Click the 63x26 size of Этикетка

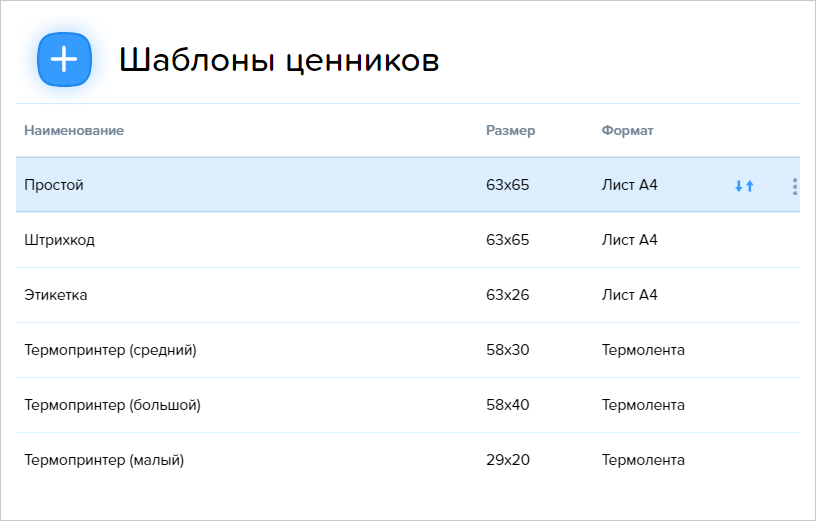[507, 295]
